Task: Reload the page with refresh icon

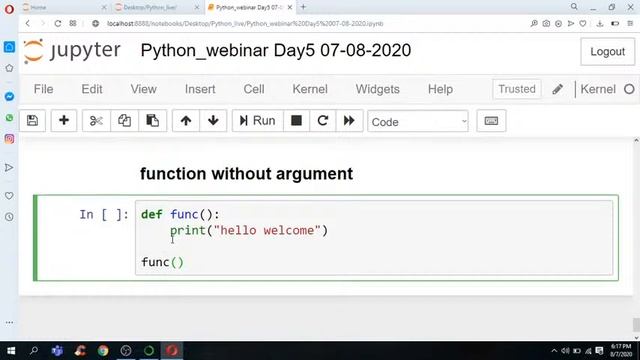Action: tap(58, 24)
